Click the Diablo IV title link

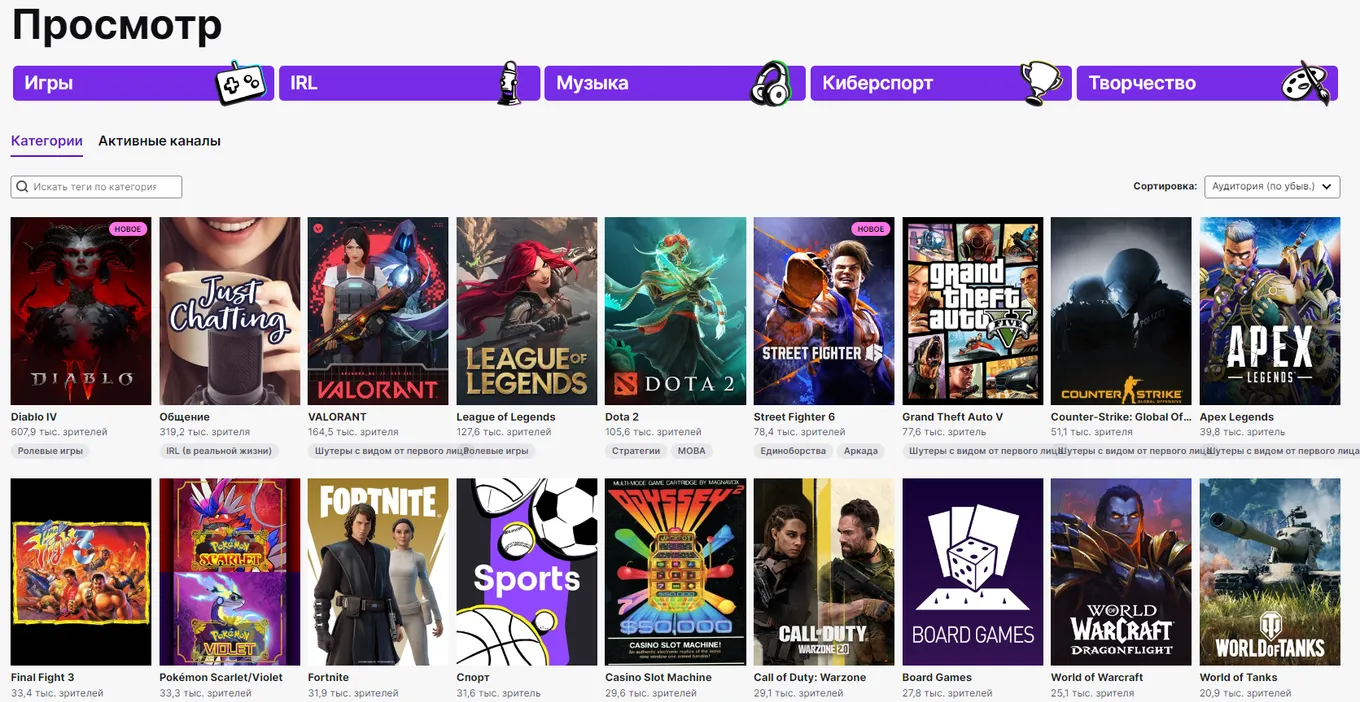[34, 417]
